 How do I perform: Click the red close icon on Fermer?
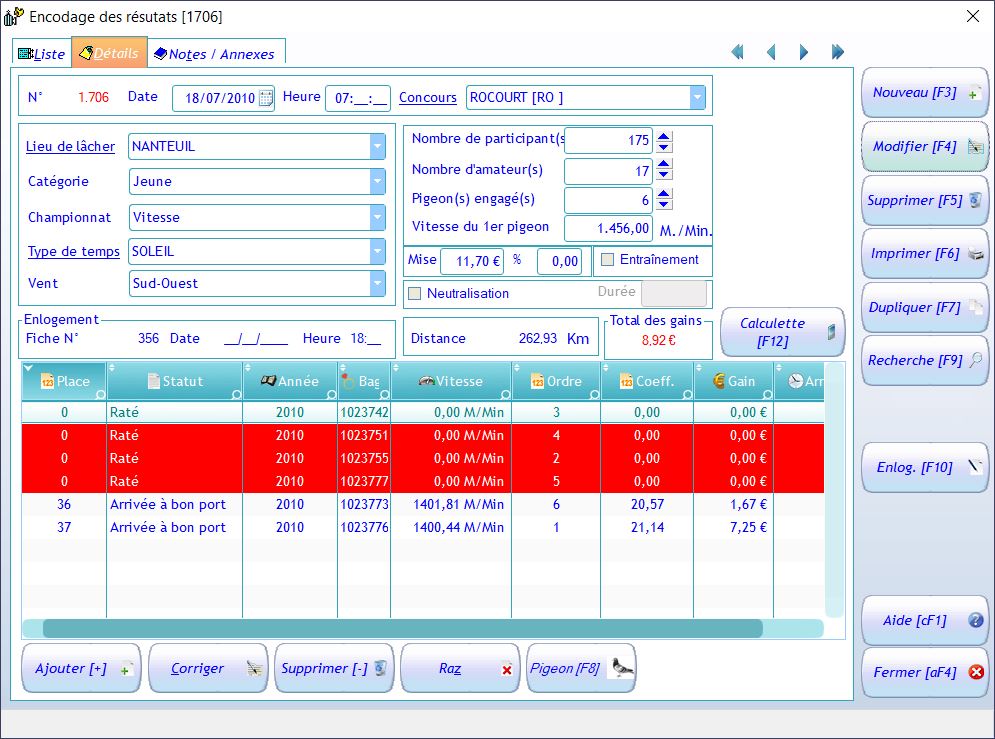tap(976, 672)
